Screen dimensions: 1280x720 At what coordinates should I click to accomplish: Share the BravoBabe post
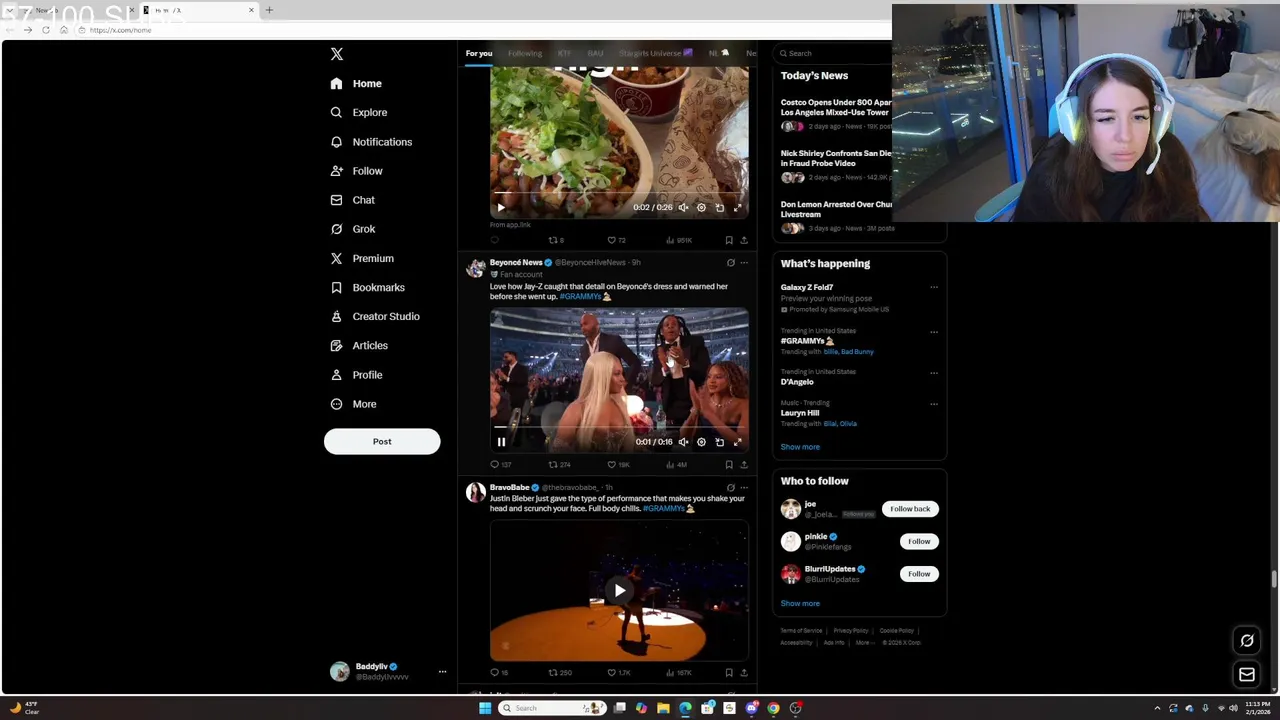click(743, 673)
